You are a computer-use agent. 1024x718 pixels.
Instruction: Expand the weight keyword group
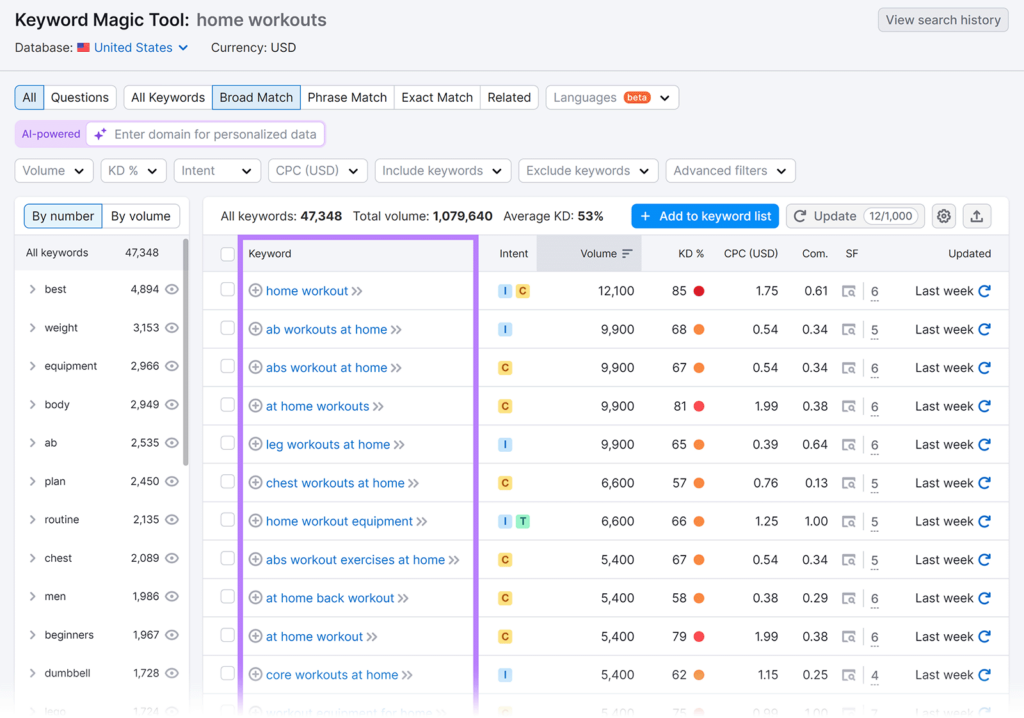tap(32, 328)
